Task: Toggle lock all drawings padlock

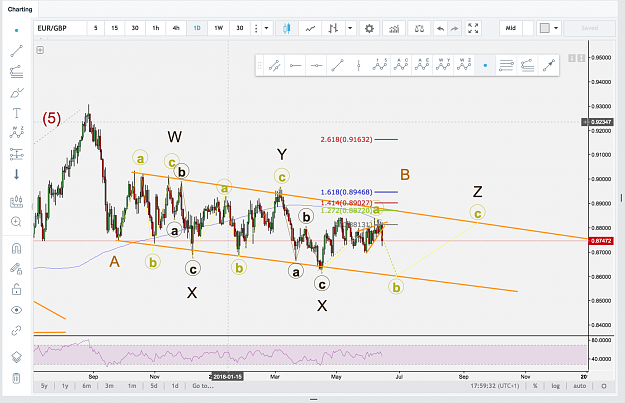Action: pyautogui.click(x=16, y=289)
